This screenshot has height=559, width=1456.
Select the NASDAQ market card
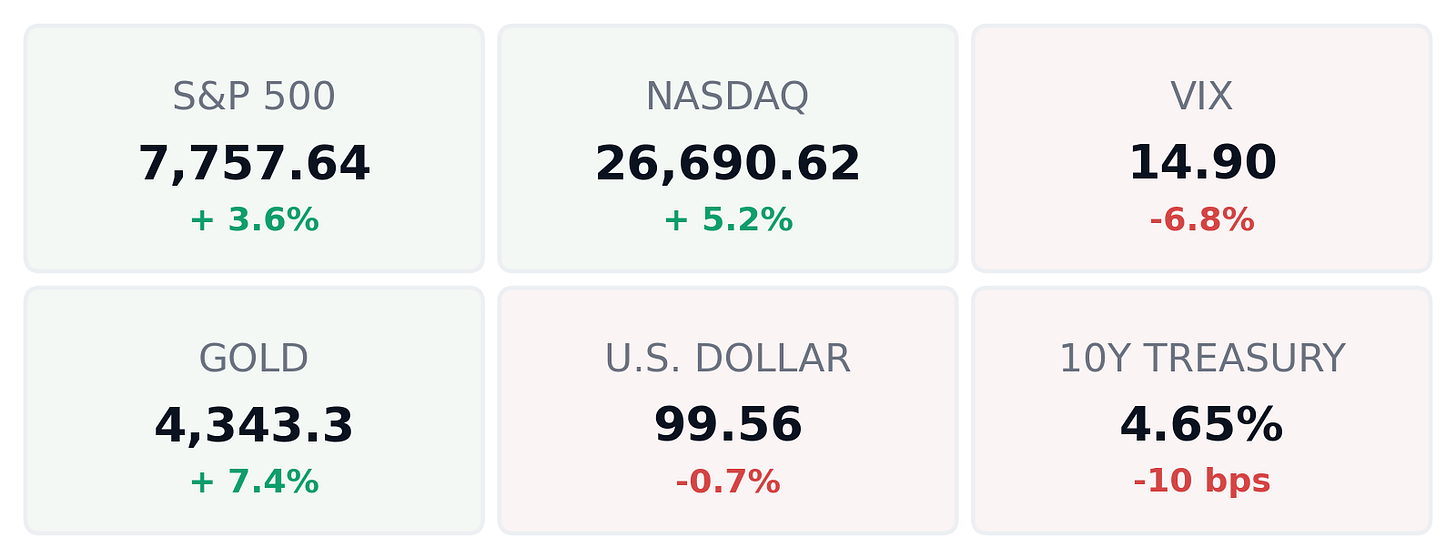(728, 148)
